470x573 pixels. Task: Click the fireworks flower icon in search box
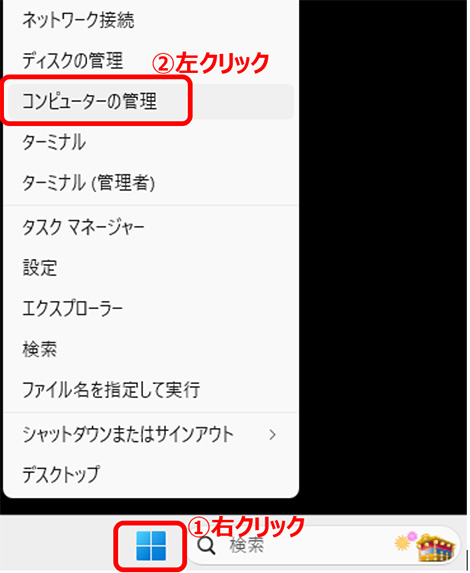pyautogui.click(x=405, y=542)
